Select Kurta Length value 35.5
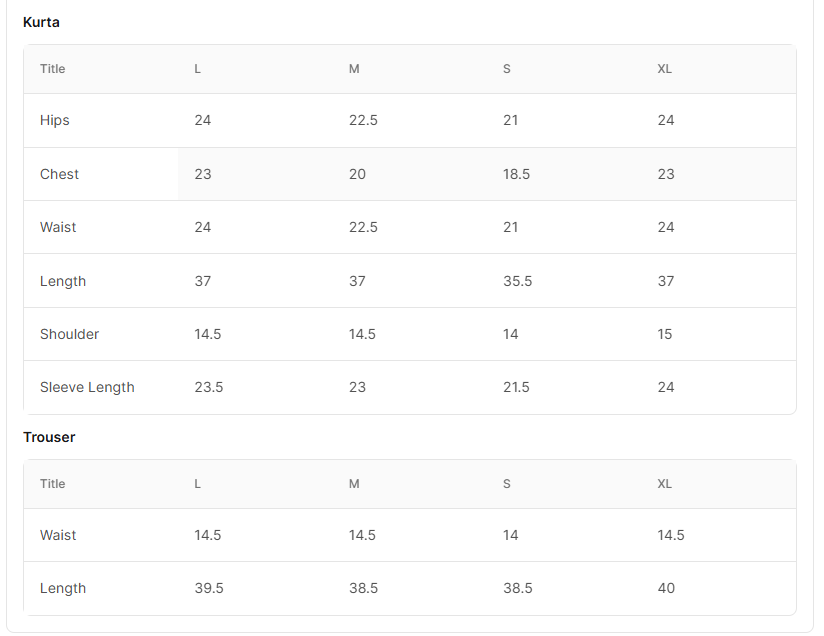This screenshot has width=824, height=636. pyautogui.click(x=518, y=281)
